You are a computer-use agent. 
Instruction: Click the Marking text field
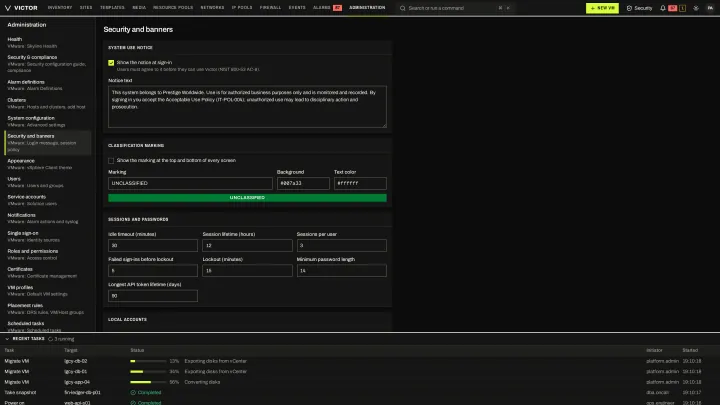tap(190, 183)
